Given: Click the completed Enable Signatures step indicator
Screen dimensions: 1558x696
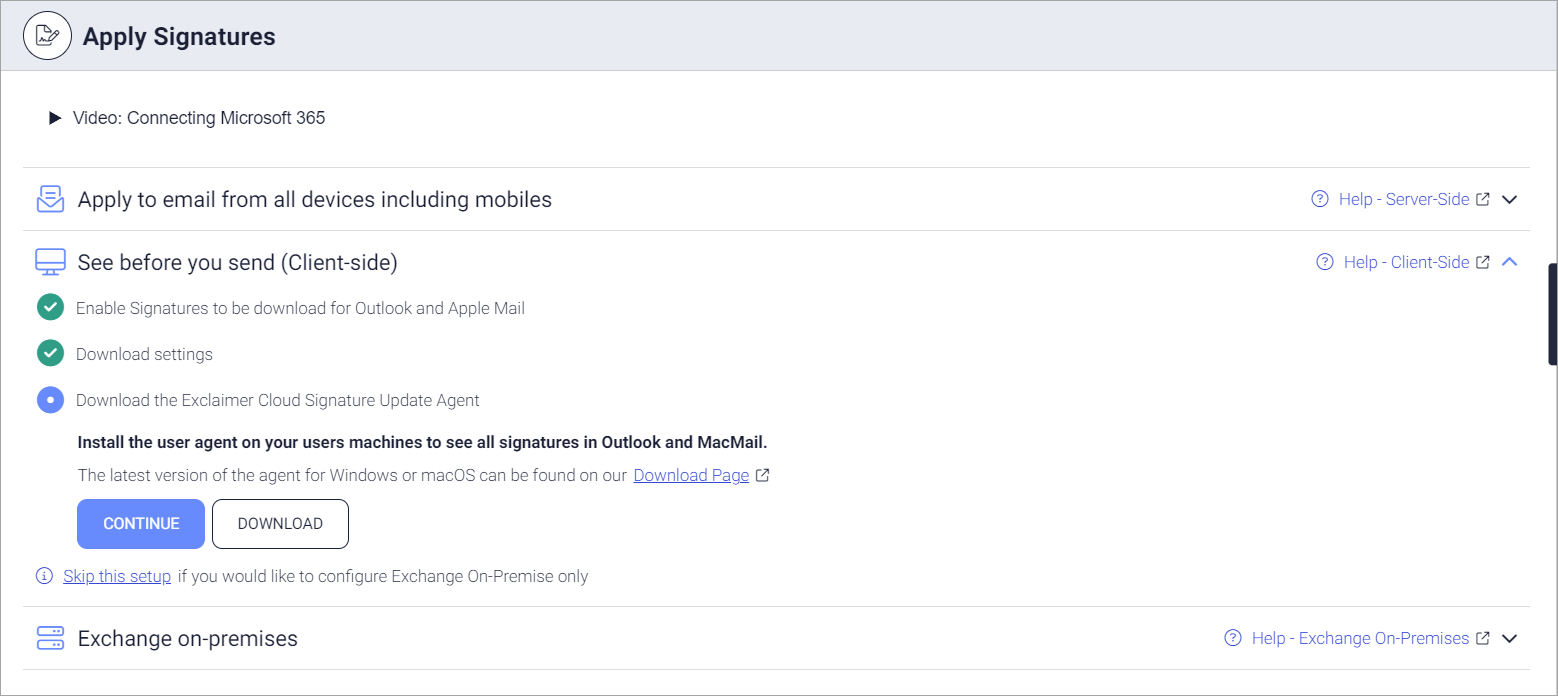Looking at the screenshot, I should point(50,307).
